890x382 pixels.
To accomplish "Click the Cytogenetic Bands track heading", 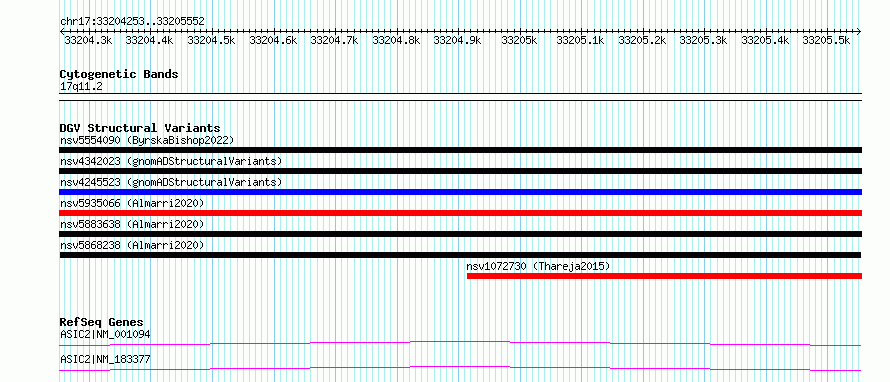I will tap(119, 74).
